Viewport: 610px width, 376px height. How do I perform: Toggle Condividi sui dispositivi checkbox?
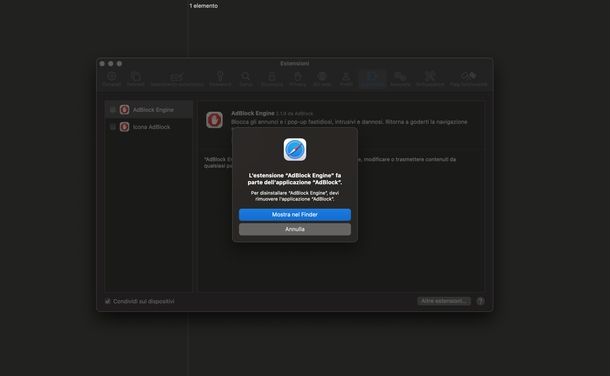(108, 301)
